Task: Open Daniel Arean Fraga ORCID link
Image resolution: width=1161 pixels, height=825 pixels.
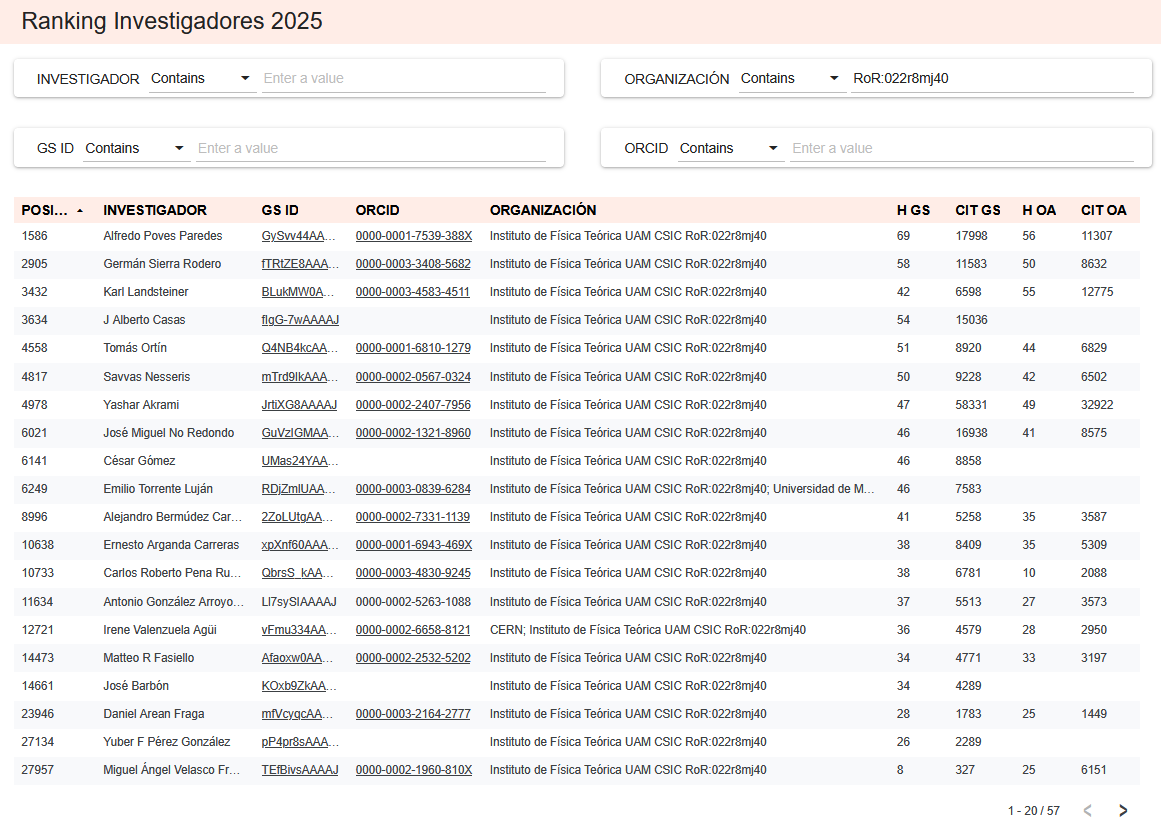Action: (413, 715)
